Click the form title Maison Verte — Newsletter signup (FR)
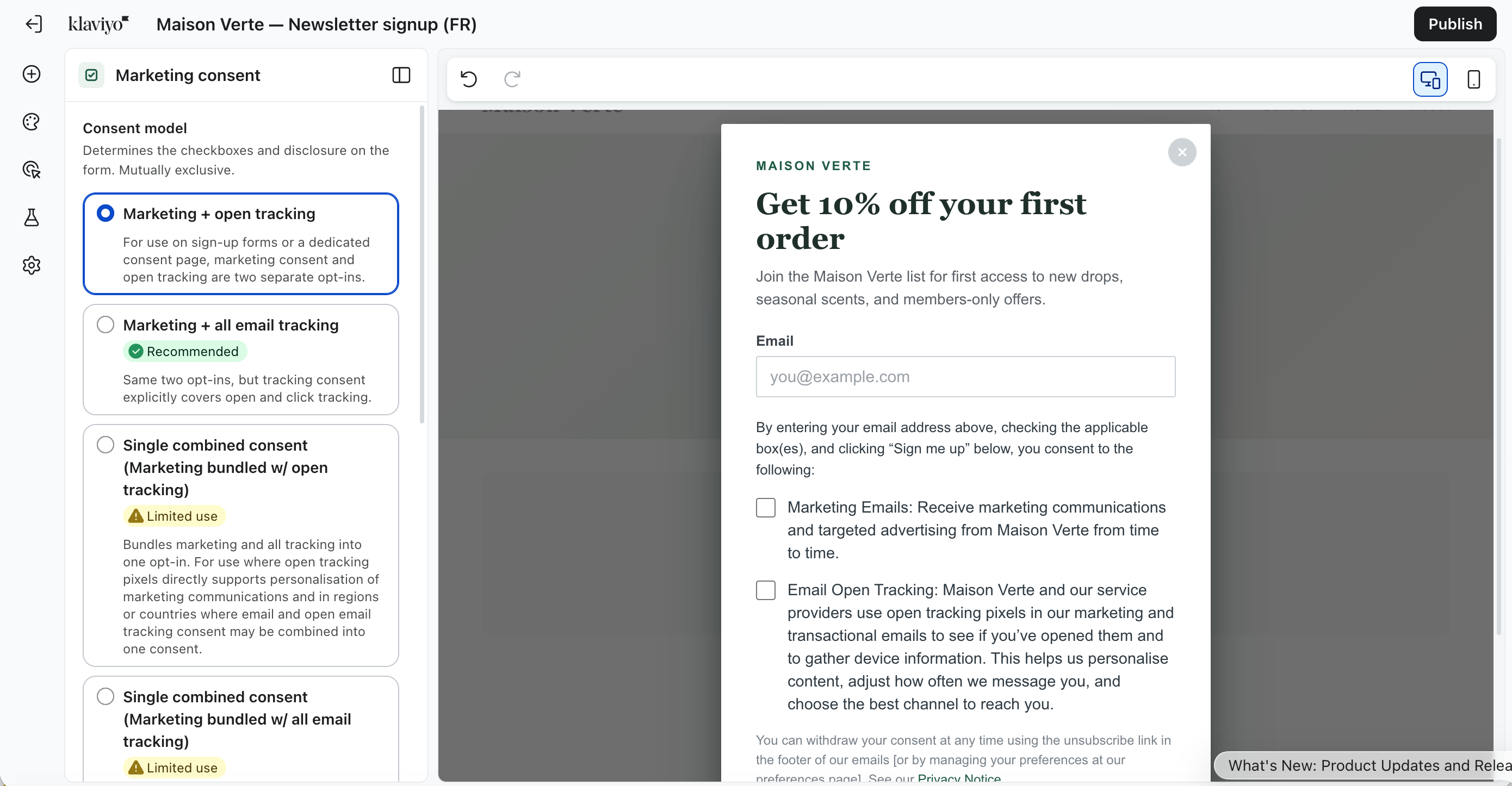The height and width of the screenshot is (786, 1512). click(317, 24)
